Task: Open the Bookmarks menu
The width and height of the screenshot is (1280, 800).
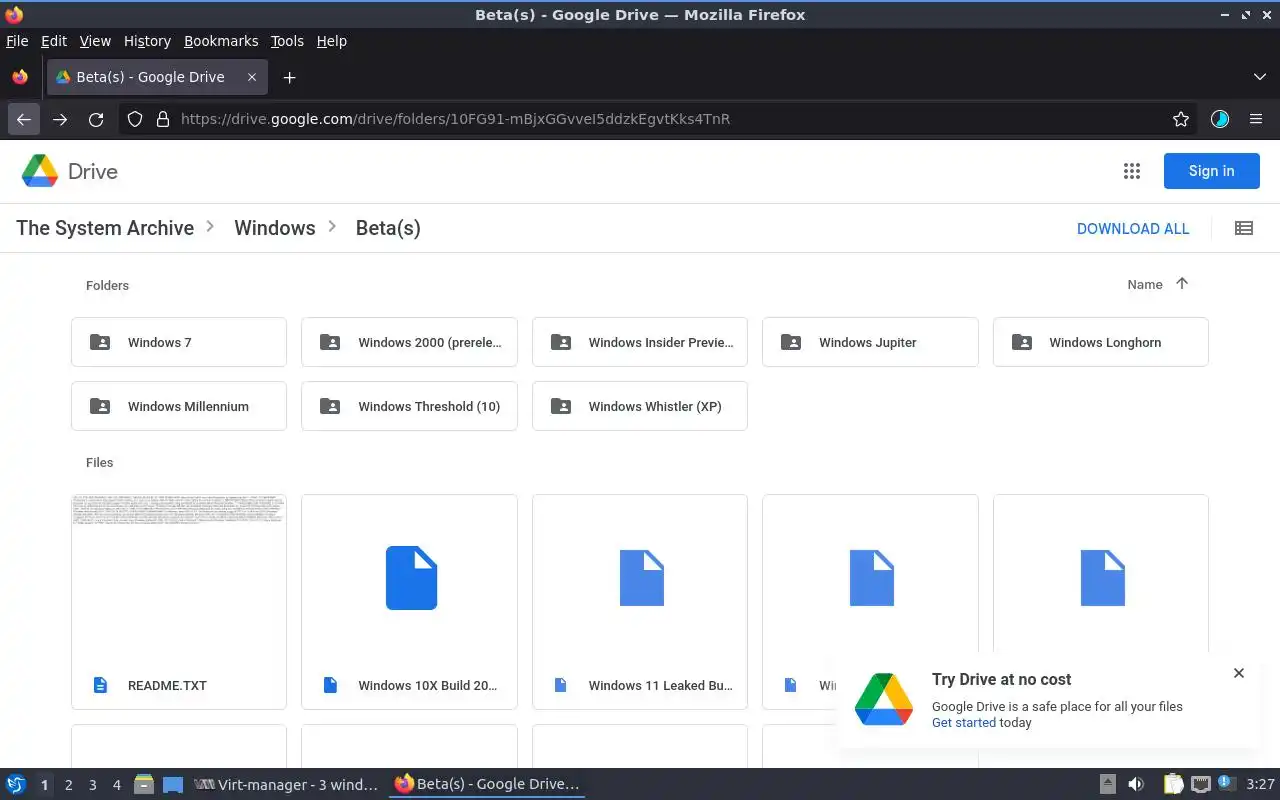Action: [221, 41]
